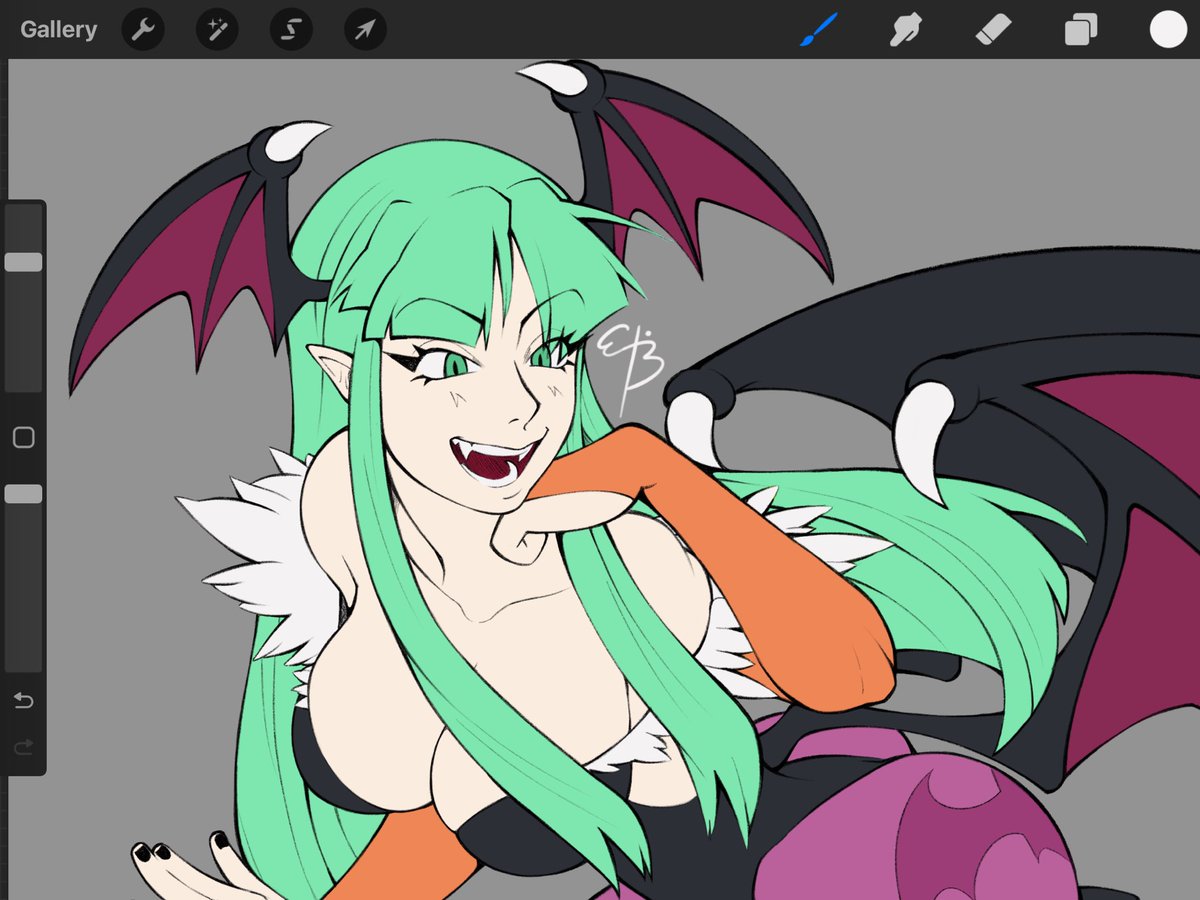1200x900 pixels.
Task: Open the Layers panel
Action: pyautogui.click(x=1081, y=30)
